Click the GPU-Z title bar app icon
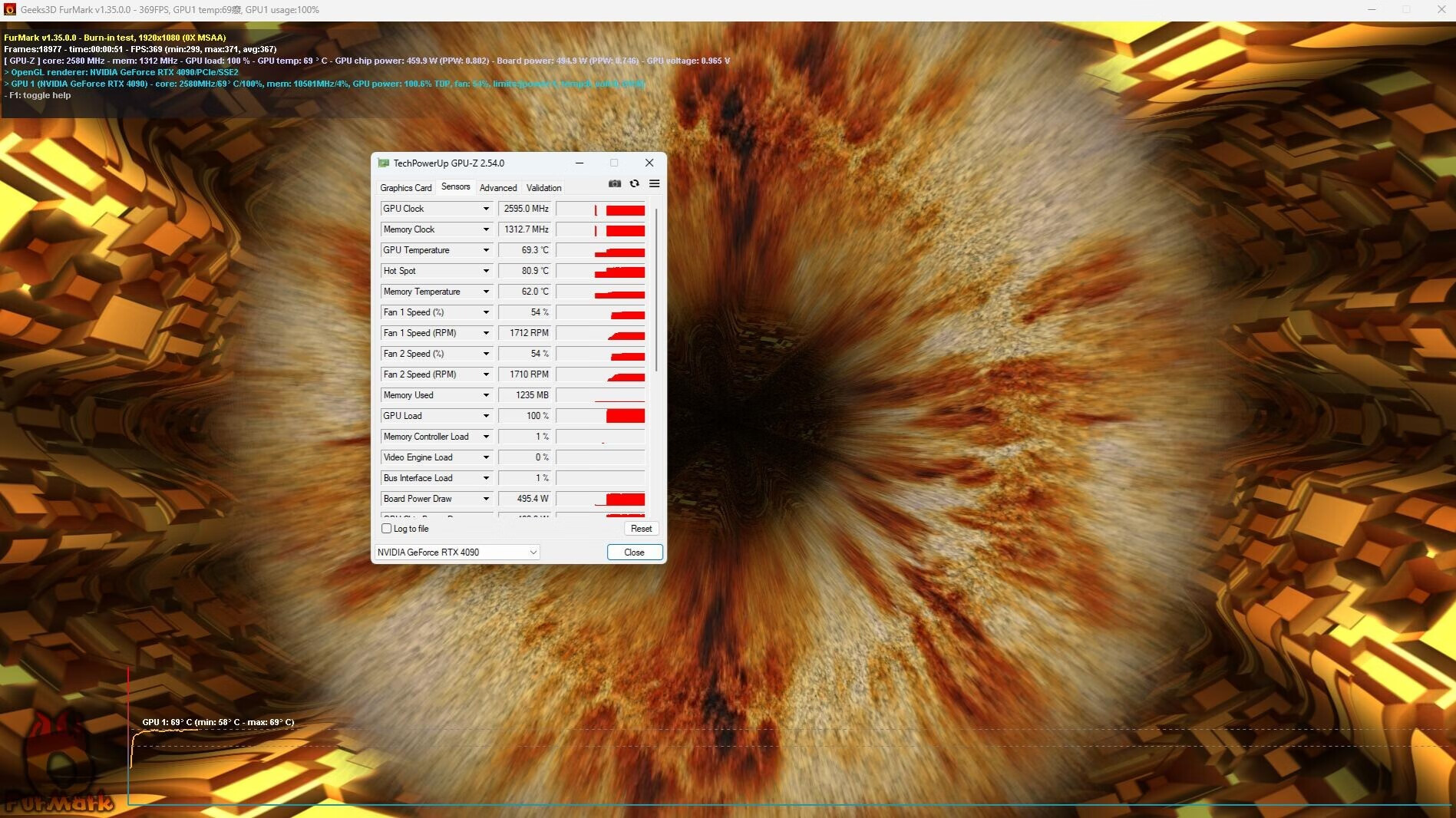1456x818 pixels. (384, 163)
